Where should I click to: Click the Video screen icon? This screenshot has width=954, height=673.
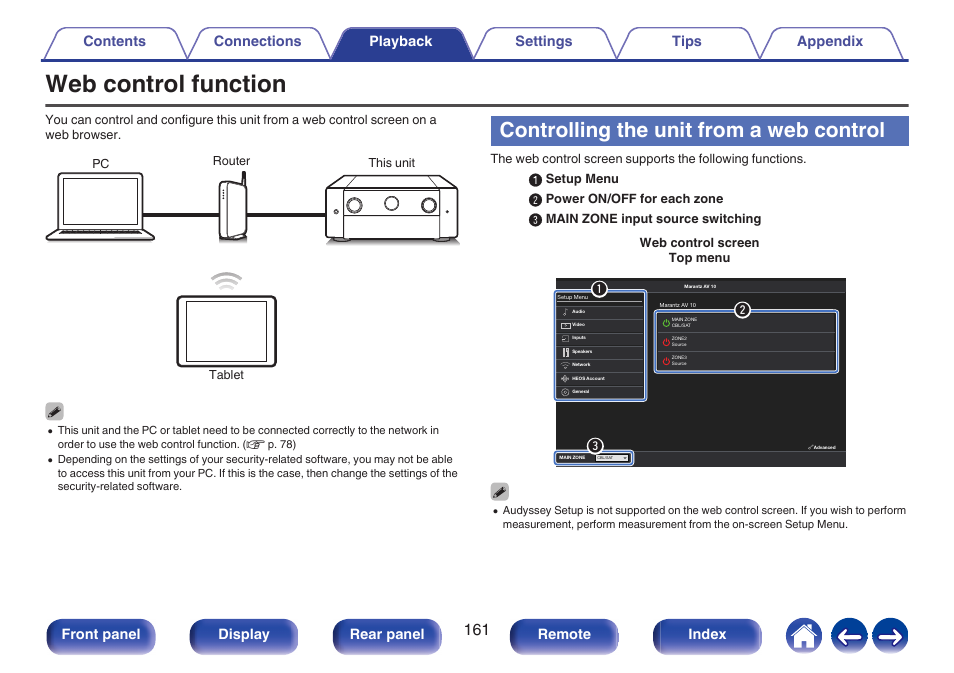565,326
